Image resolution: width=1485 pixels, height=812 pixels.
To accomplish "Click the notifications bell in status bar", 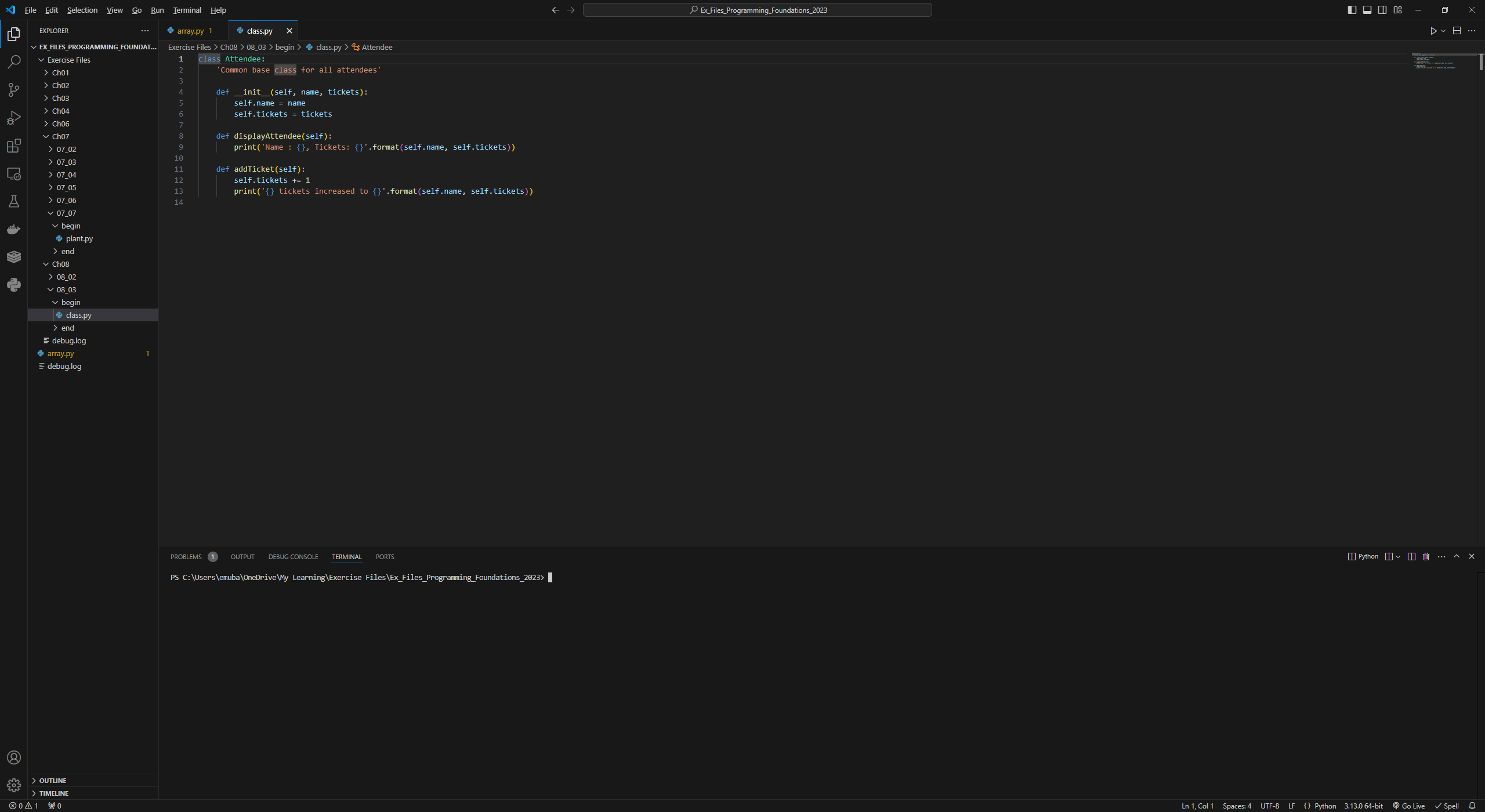I will (1472, 806).
